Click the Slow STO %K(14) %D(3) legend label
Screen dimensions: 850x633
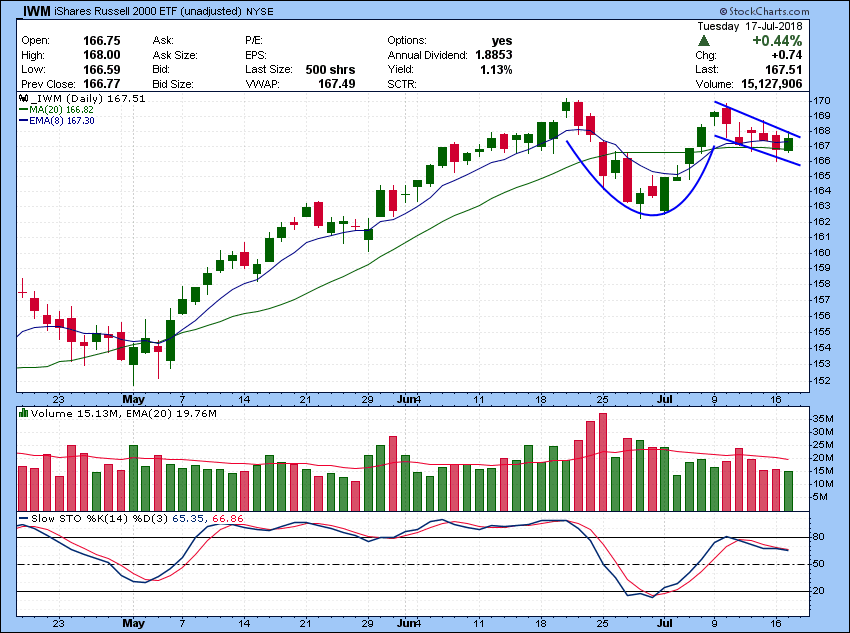99,519
